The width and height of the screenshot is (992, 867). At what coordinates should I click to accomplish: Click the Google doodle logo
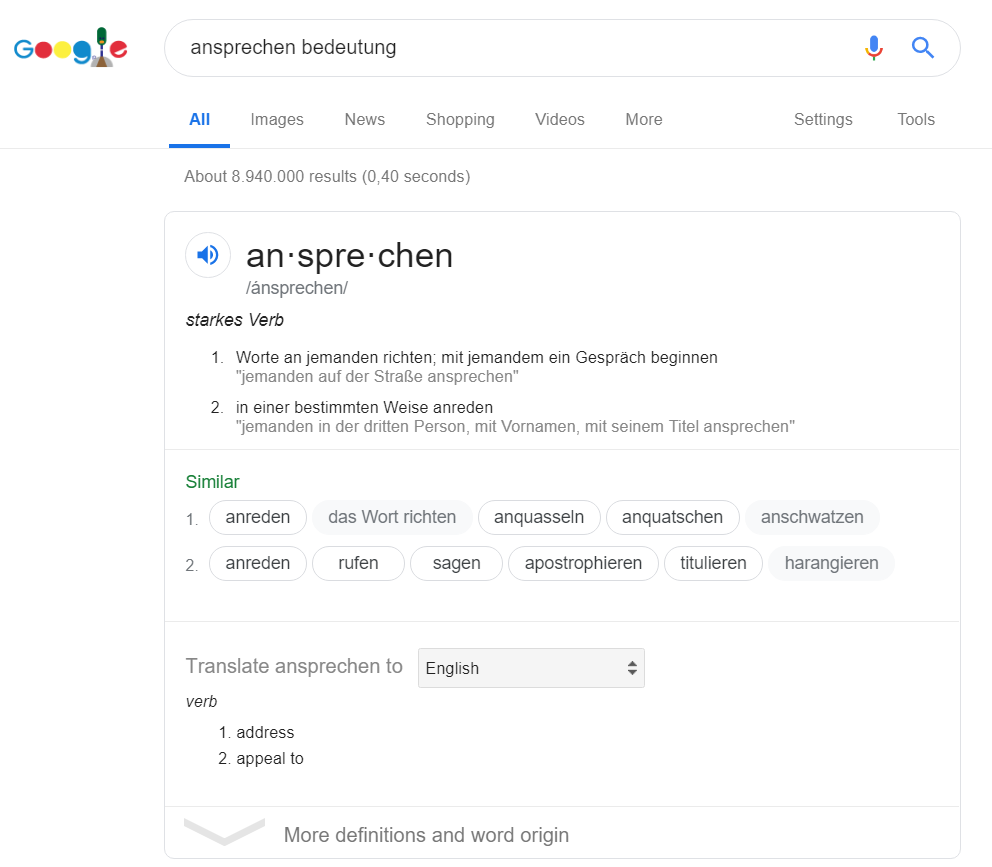click(x=71, y=47)
